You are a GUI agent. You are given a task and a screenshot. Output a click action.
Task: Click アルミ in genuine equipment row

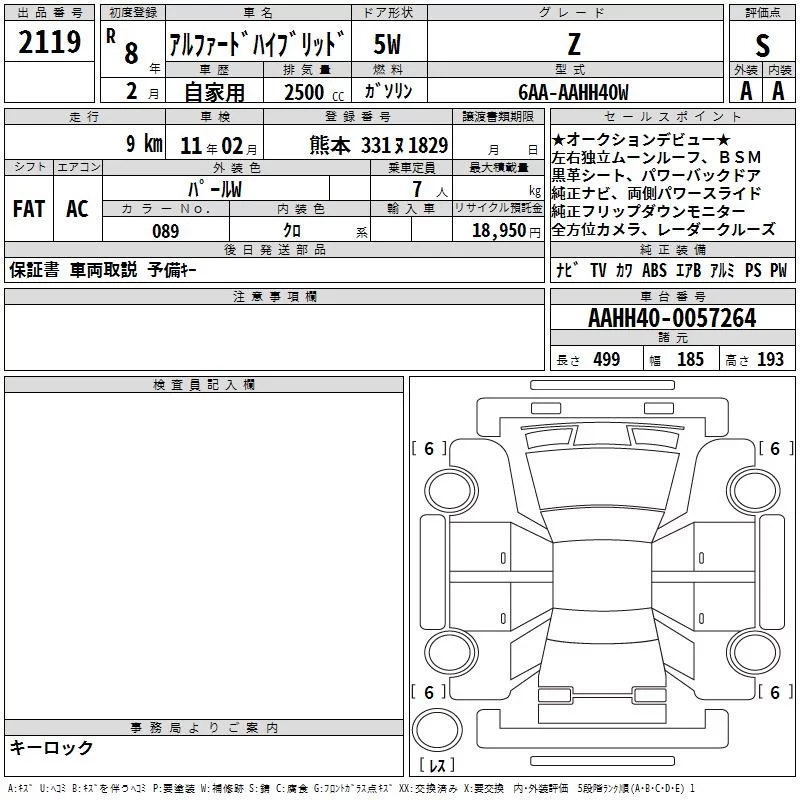[x=722, y=270]
